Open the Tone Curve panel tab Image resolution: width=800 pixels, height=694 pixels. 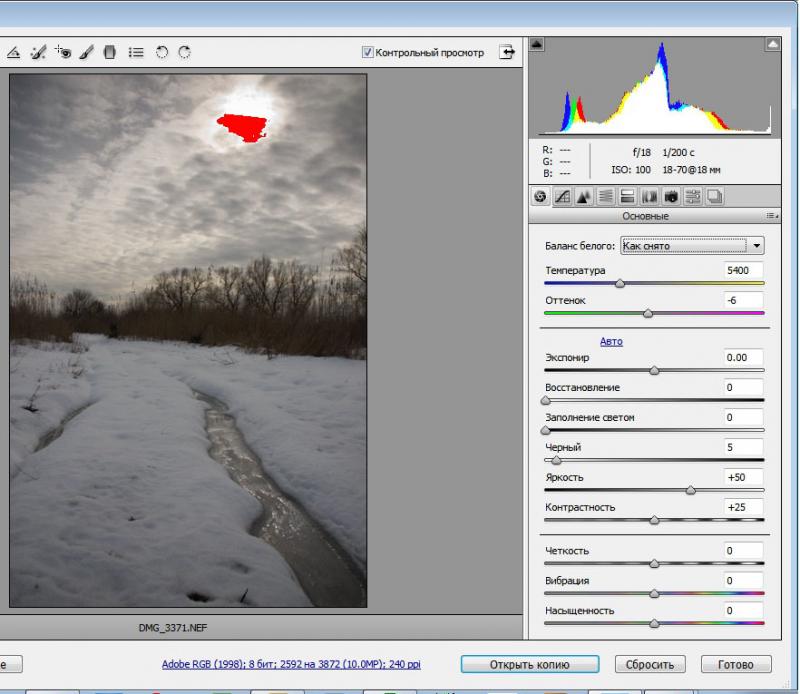click(562, 196)
